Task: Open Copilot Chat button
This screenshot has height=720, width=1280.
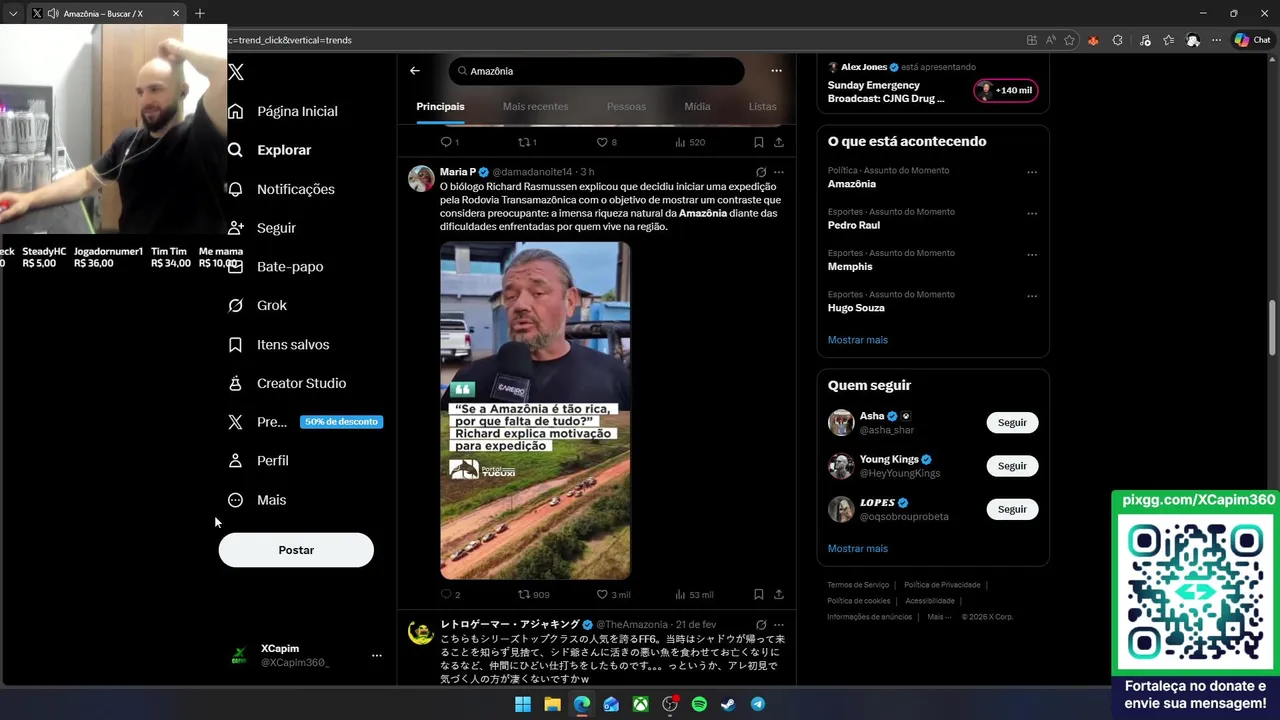Action: (x=1252, y=40)
